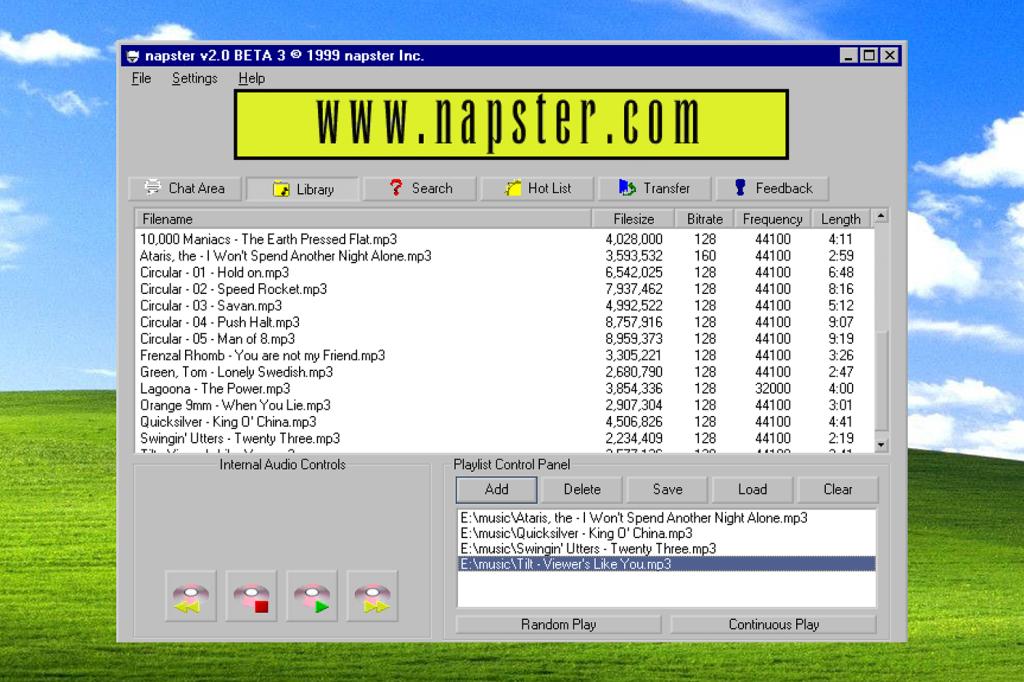Select Green, Tom - Lonely Swedish.mp3
The image size is (1024, 682).
click(x=504, y=372)
